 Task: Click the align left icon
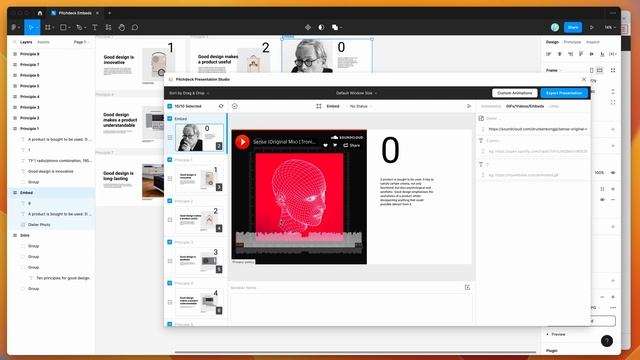point(549,54)
